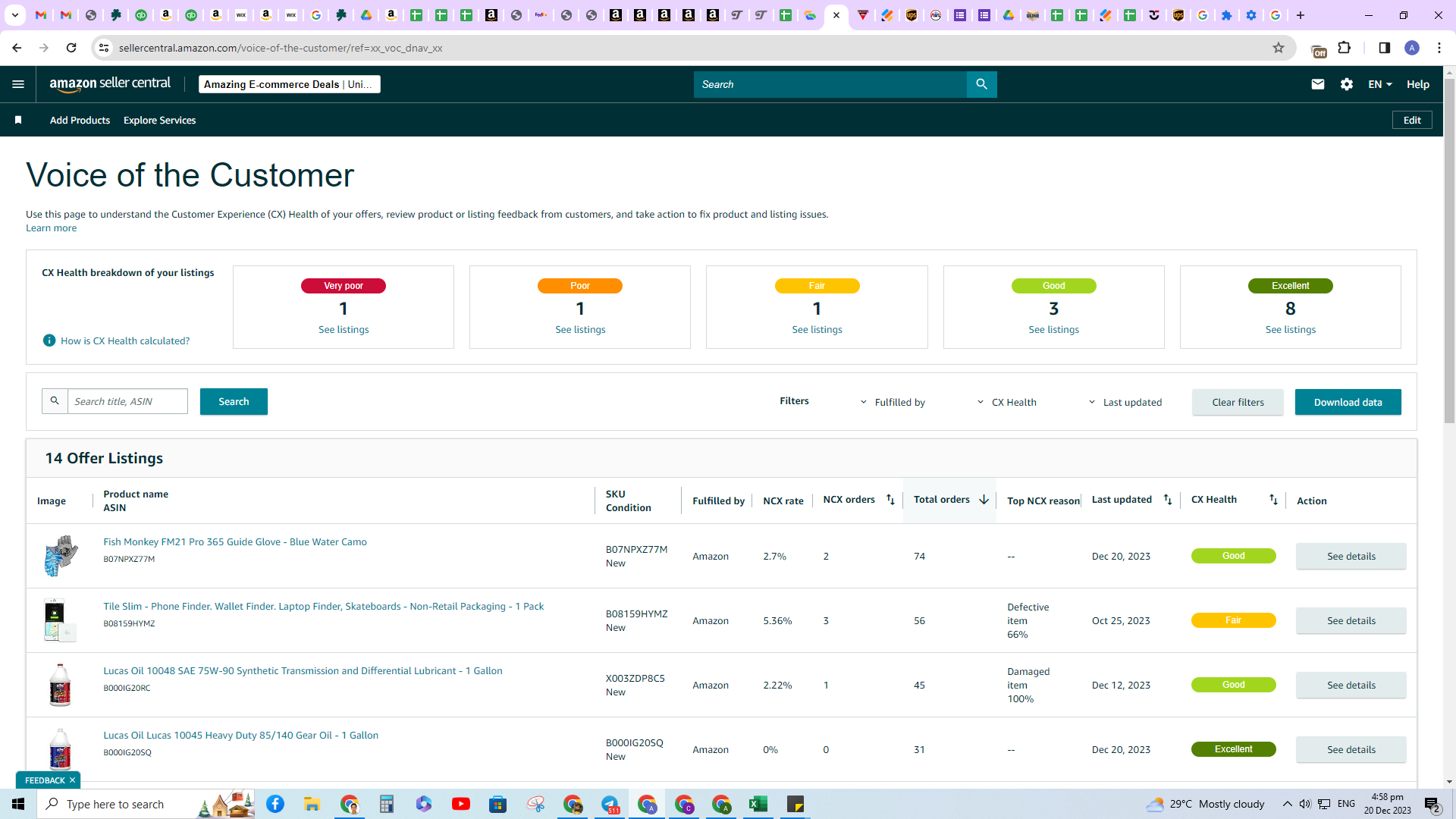Click the bookmark icon left of Add Products
This screenshot has height=819, width=1456.
click(18, 120)
